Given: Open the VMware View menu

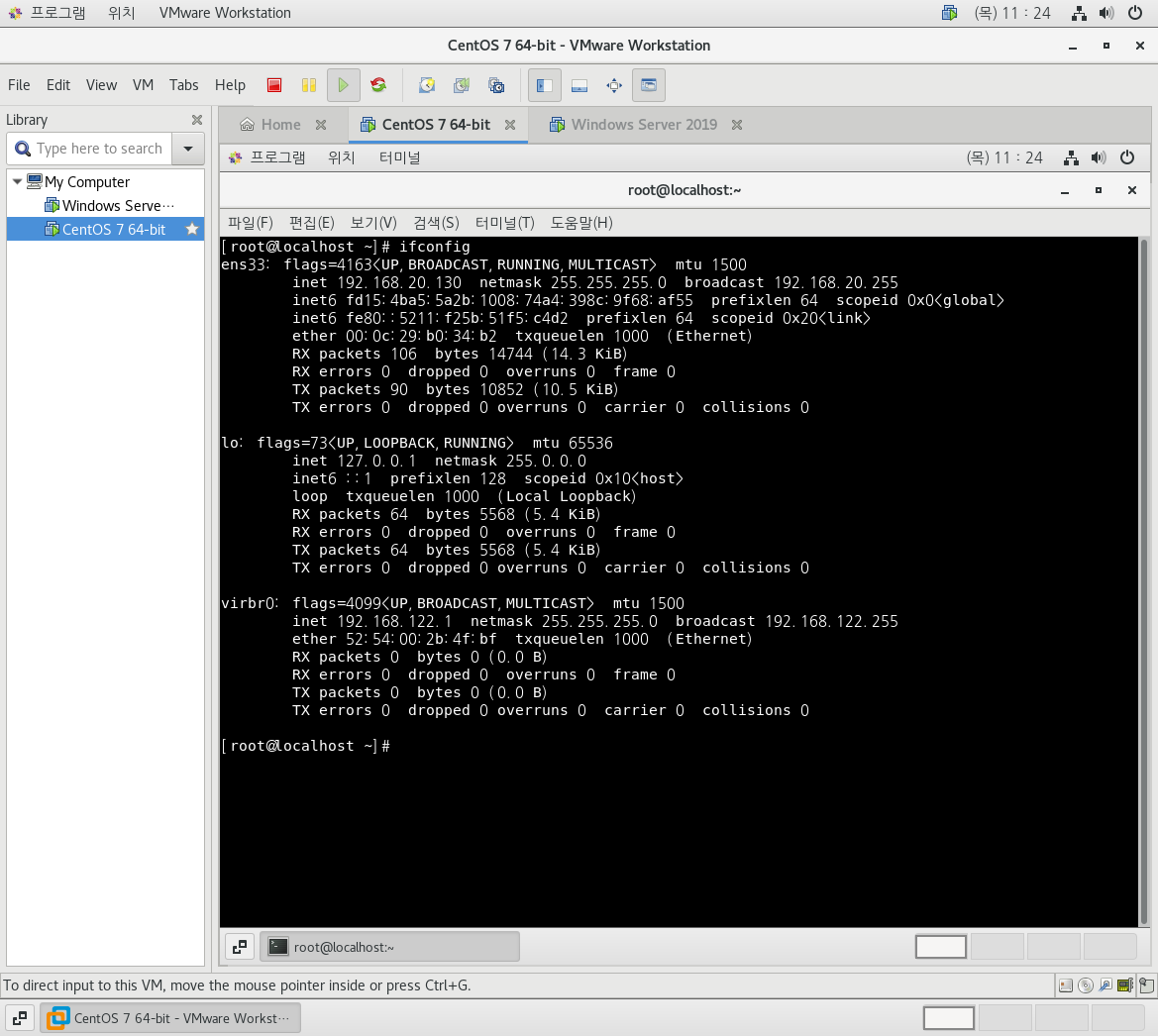Looking at the screenshot, I should [x=101, y=85].
